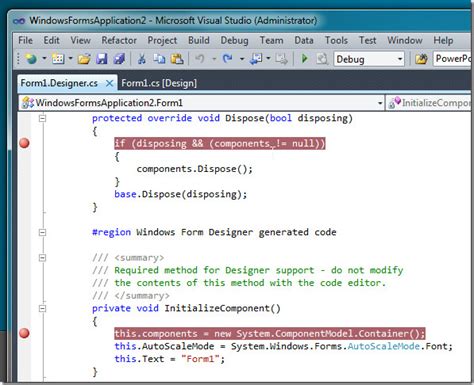Click the Paste clipboard icon
The height and width of the screenshot is (385, 474).
(177, 59)
